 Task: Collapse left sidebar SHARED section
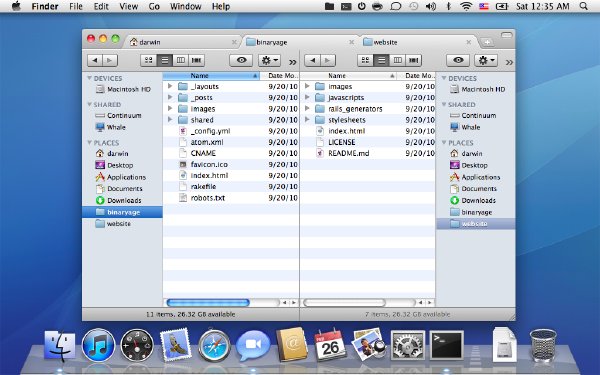coord(90,104)
